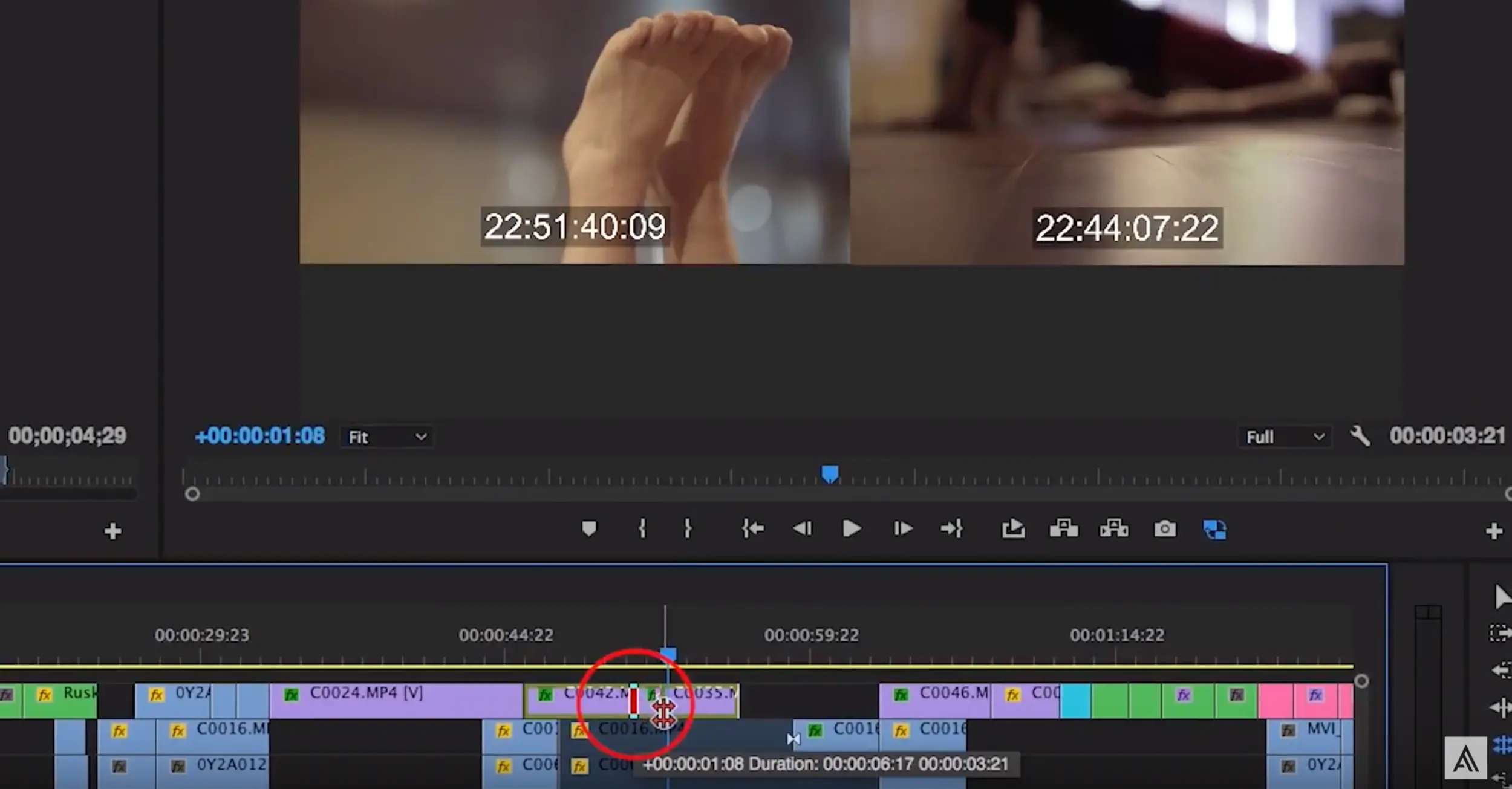Viewport: 1512px width, 789px height.
Task: Open the Fit zoom level dropdown
Action: (x=387, y=437)
